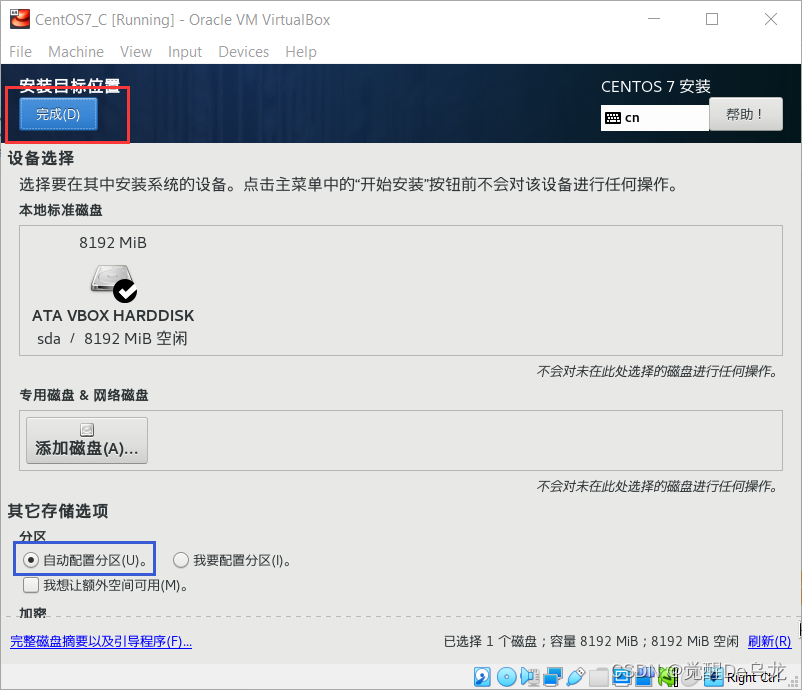The image size is (802, 690).
Task: Select 我要配置分区(I) partitioning option
Action: [181, 559]
